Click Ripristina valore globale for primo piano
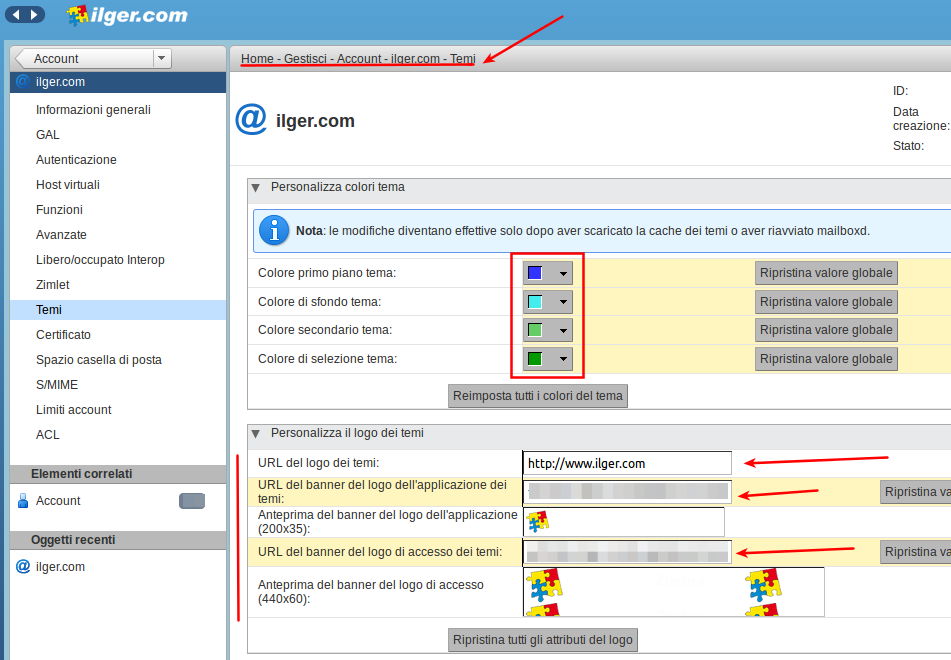The width and height of the screenshot is (951, 660). click(826, 273)
